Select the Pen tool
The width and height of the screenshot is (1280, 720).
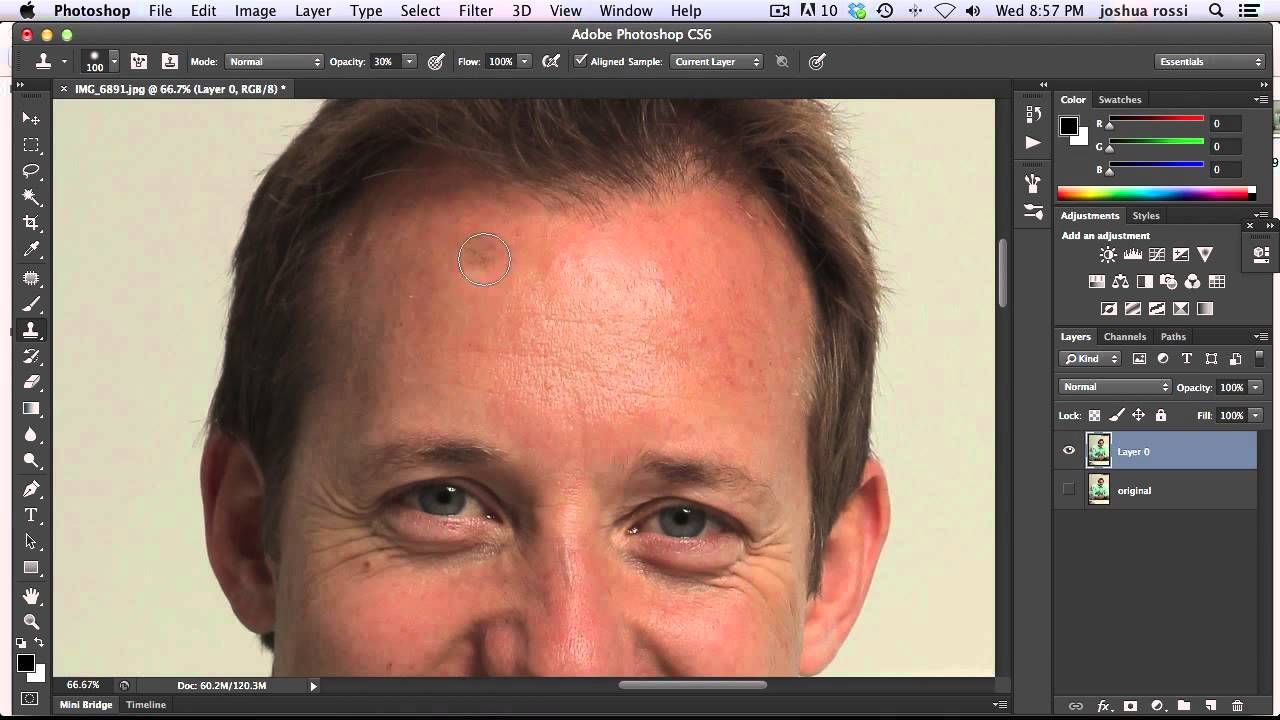coord(31,489)
